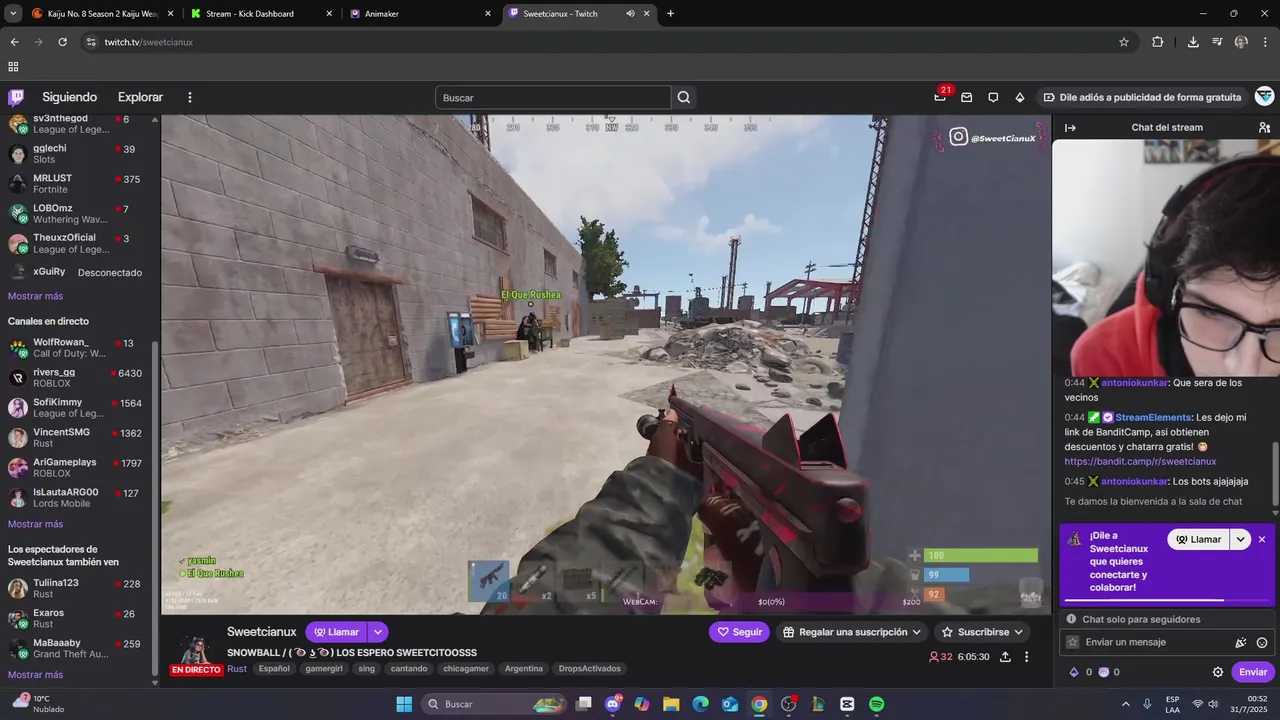Open rivers_gg ROBLOX channel

click(x=77, y=377)
